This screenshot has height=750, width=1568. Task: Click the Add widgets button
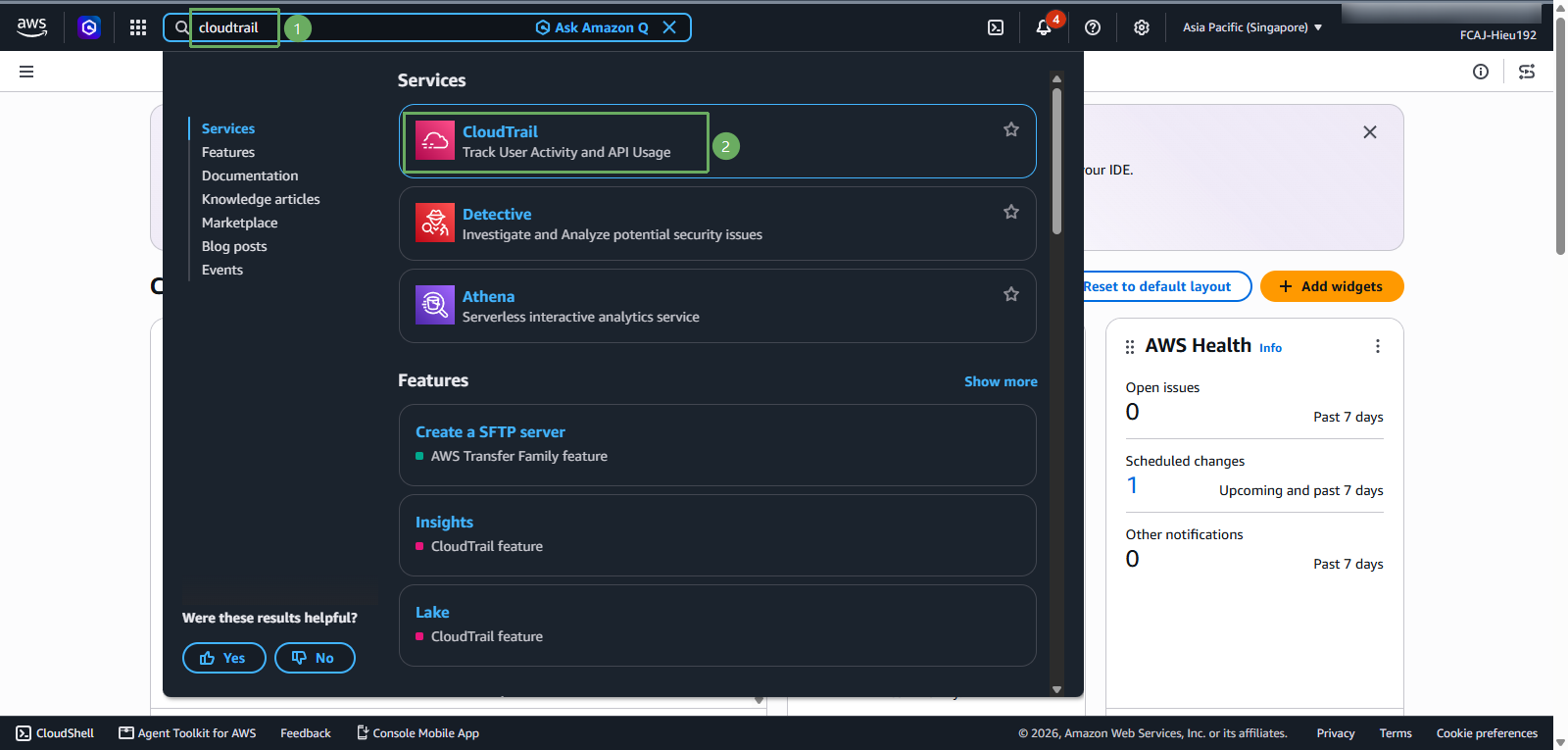point(1332,286)
